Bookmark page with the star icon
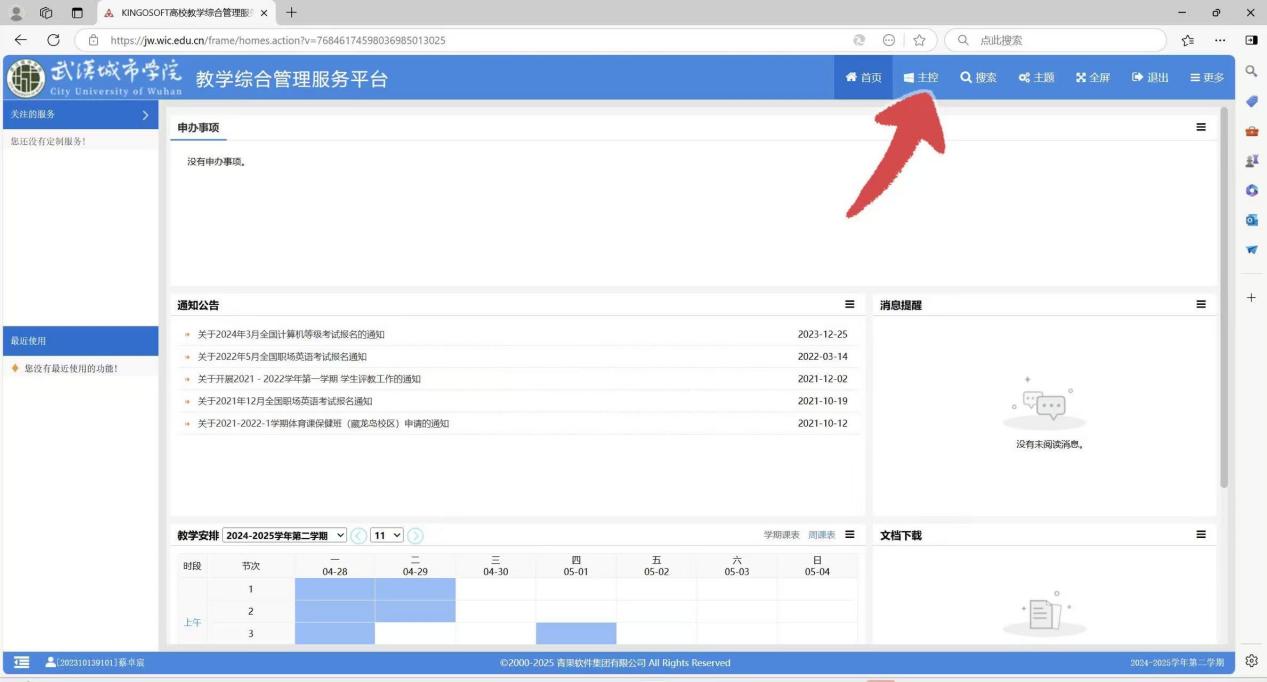The height and width of the screenshot is (682, 1267). coord(918,40)
